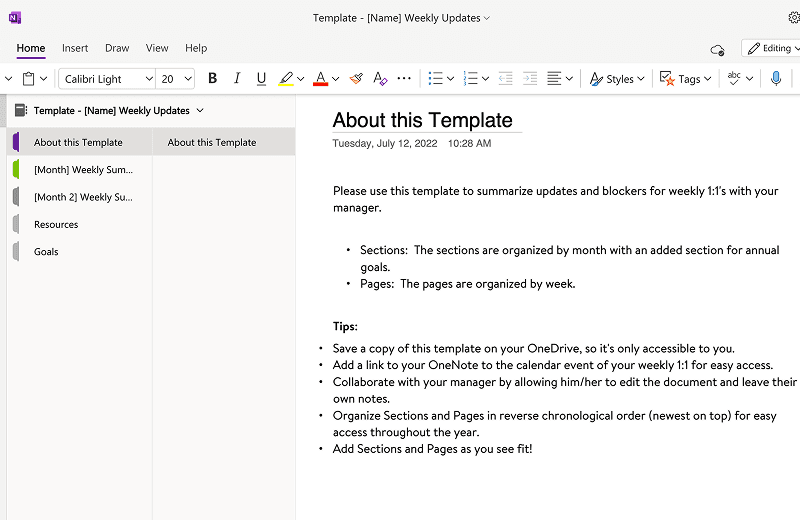The image size is (800, 520).
Task: Open the Editing mode dropdown
Action: click(x=773, y=48)
